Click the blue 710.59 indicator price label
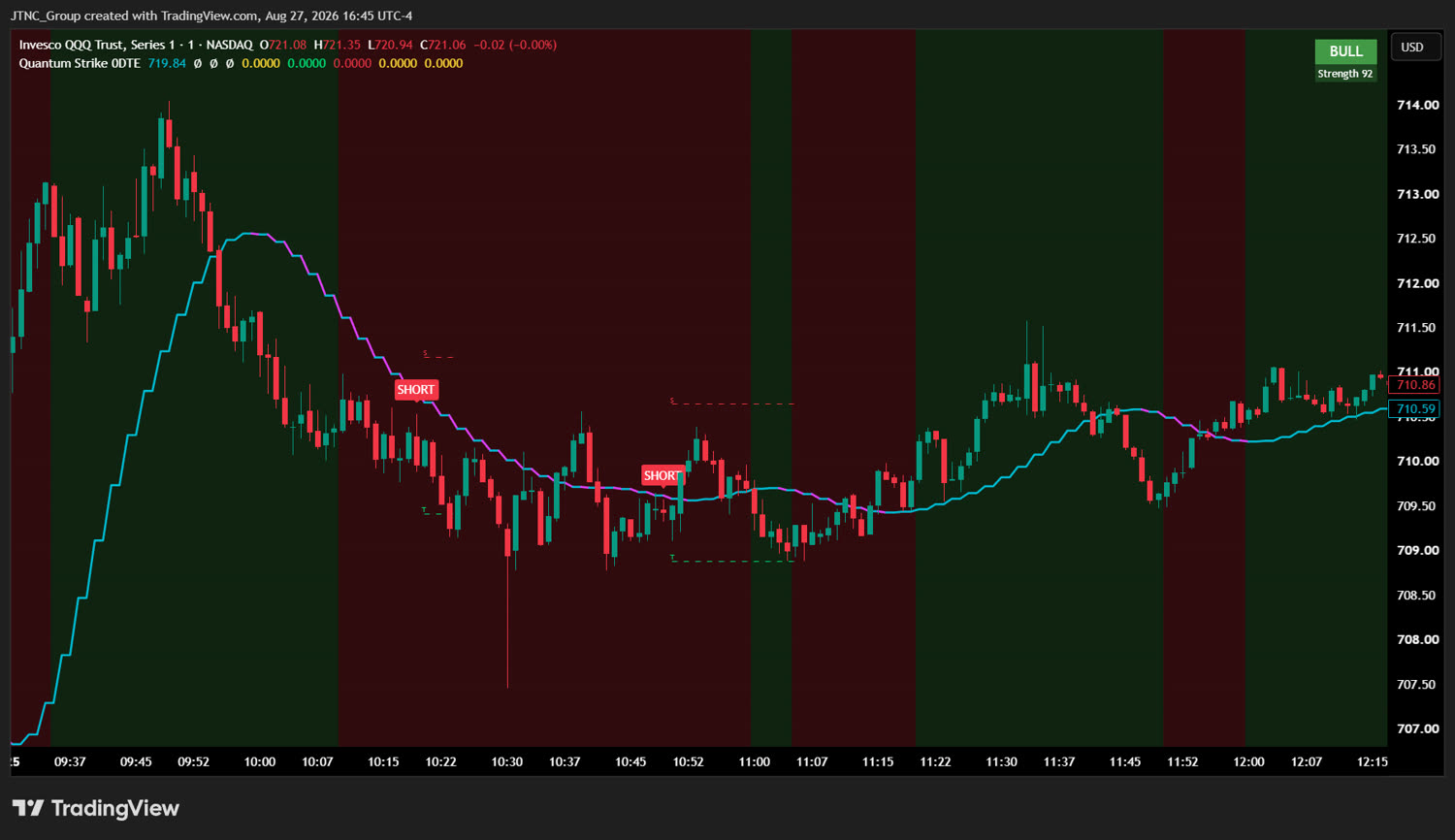1455x840 pixels. [1415, 409]
